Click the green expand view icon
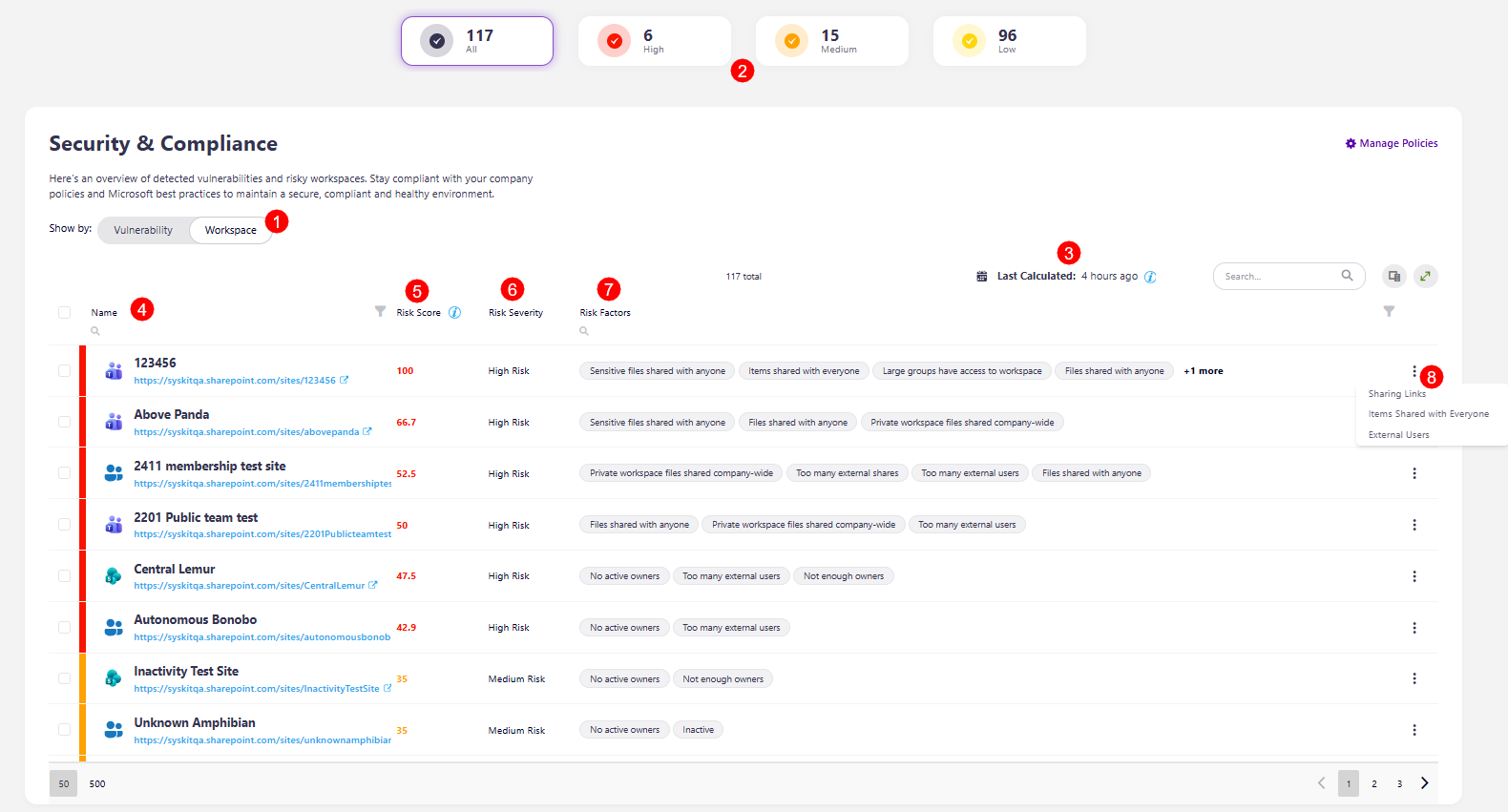 pos(1425,276)
